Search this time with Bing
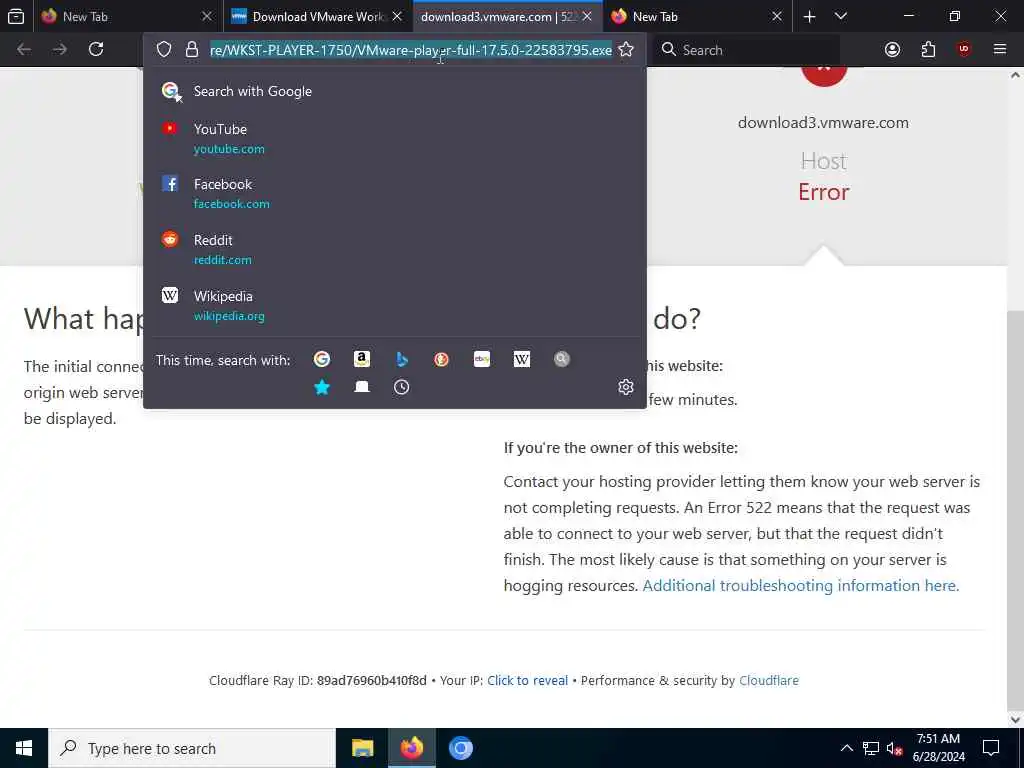This screenshot has width=1024, height=768. 402,359
